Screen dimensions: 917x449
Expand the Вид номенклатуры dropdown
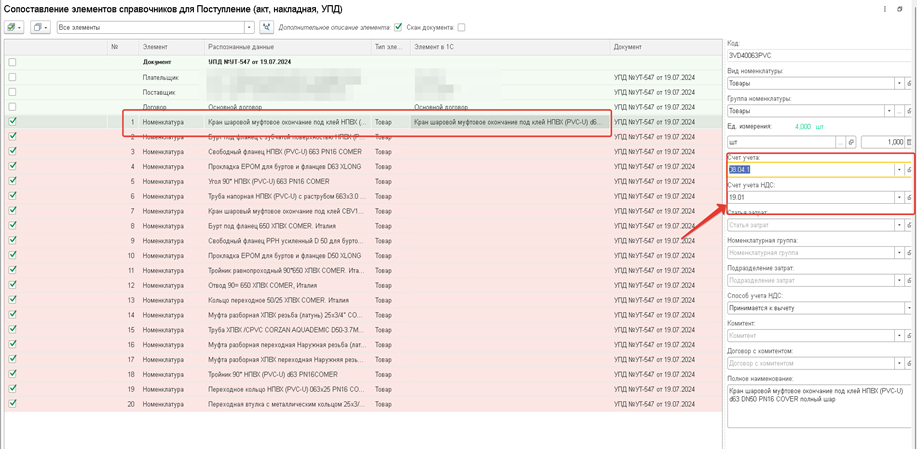pos(899,83)
